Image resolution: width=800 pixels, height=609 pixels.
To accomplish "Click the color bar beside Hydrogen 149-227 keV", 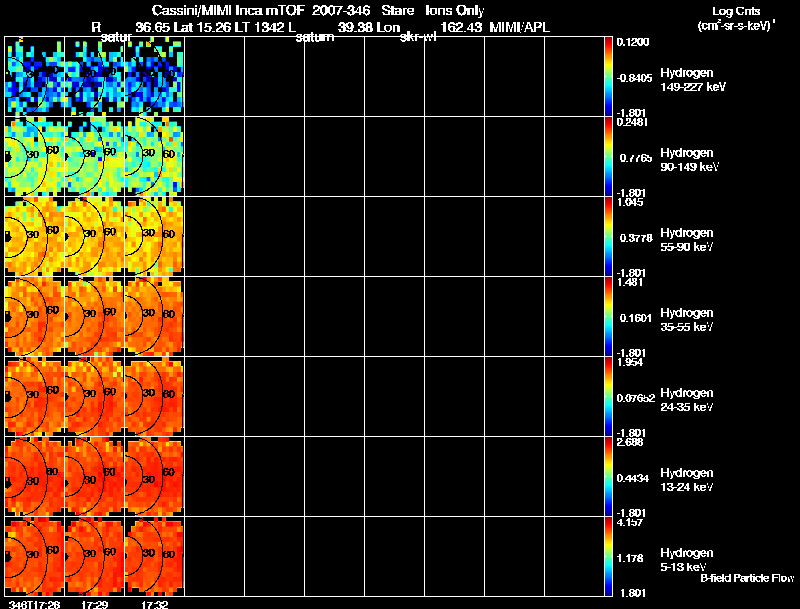I will [x=609, y=76].
